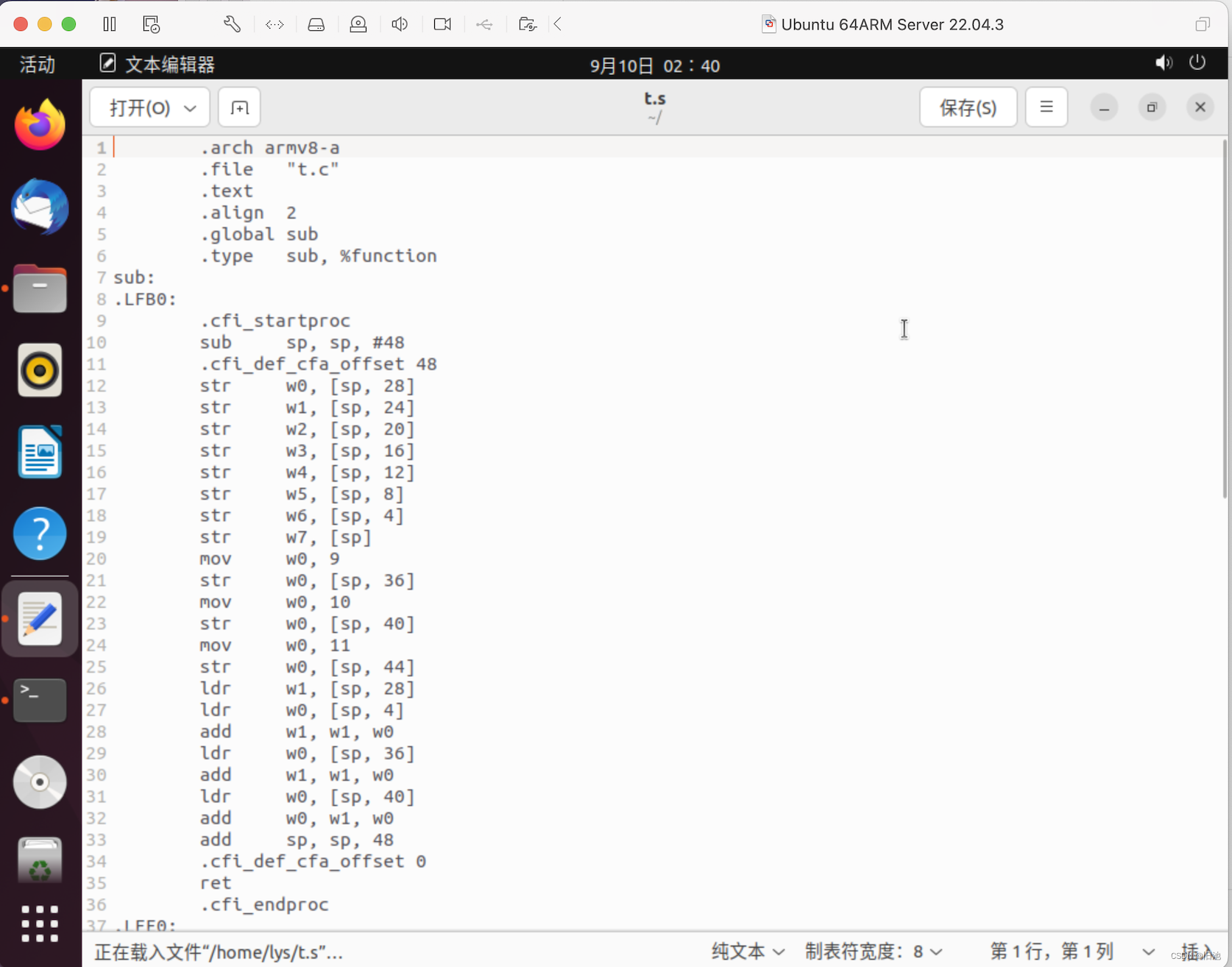Click line ".cfi_def_cfa_offset 48"
The height and width of the screenshot is (967, 1232).
click(x=319, y=364)
